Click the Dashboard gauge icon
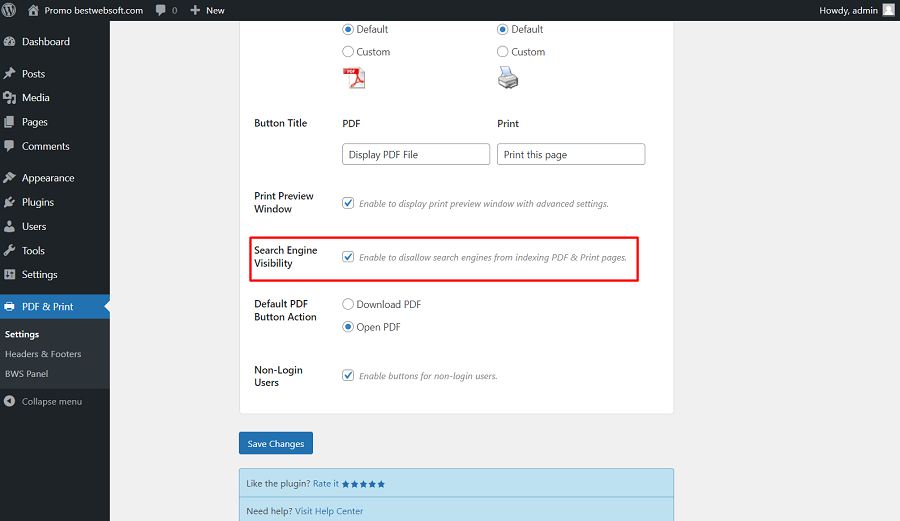This screenshot has height=521, width=900. click(10, 41)
